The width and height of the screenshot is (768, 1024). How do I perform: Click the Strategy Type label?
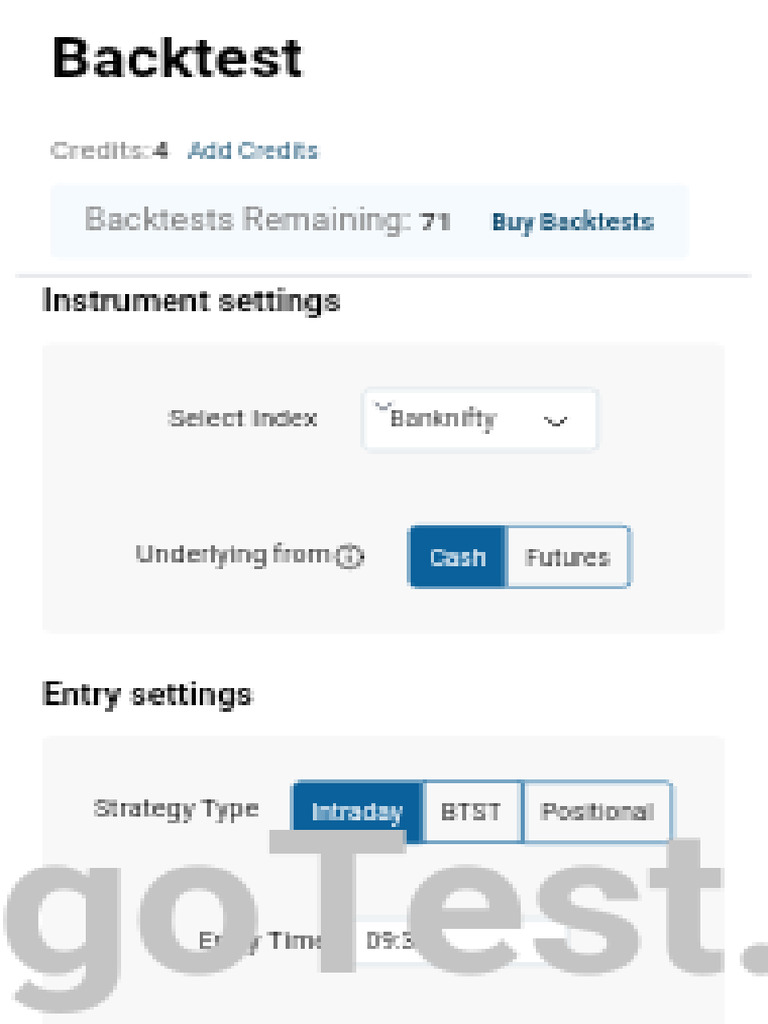click(x=176, y=809)
